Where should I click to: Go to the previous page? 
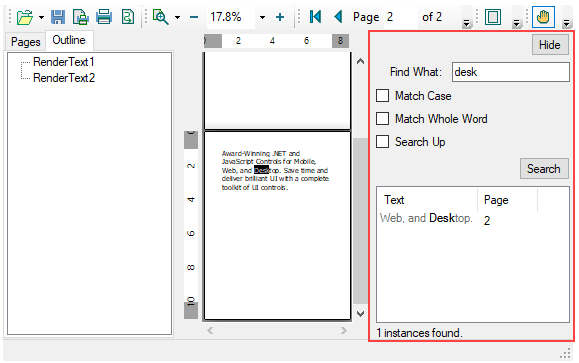[338, 17]
